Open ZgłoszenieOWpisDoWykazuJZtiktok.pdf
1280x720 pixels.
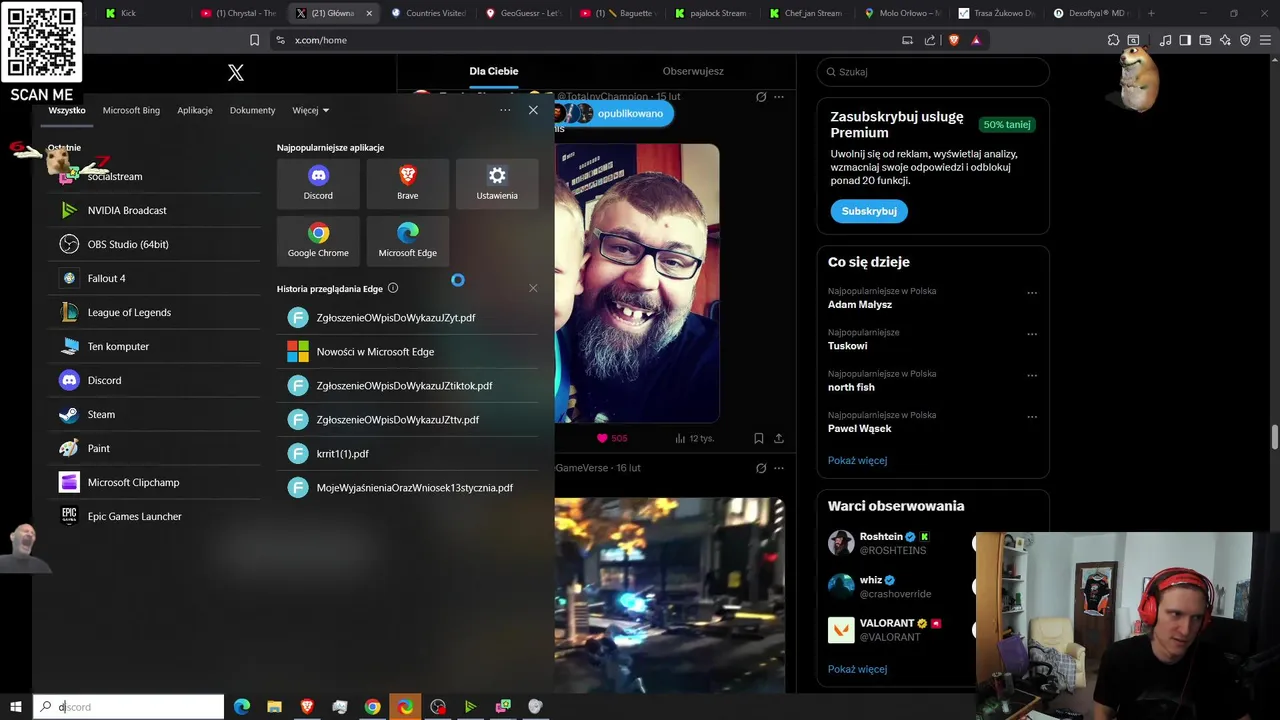click(x=408, y=385)
